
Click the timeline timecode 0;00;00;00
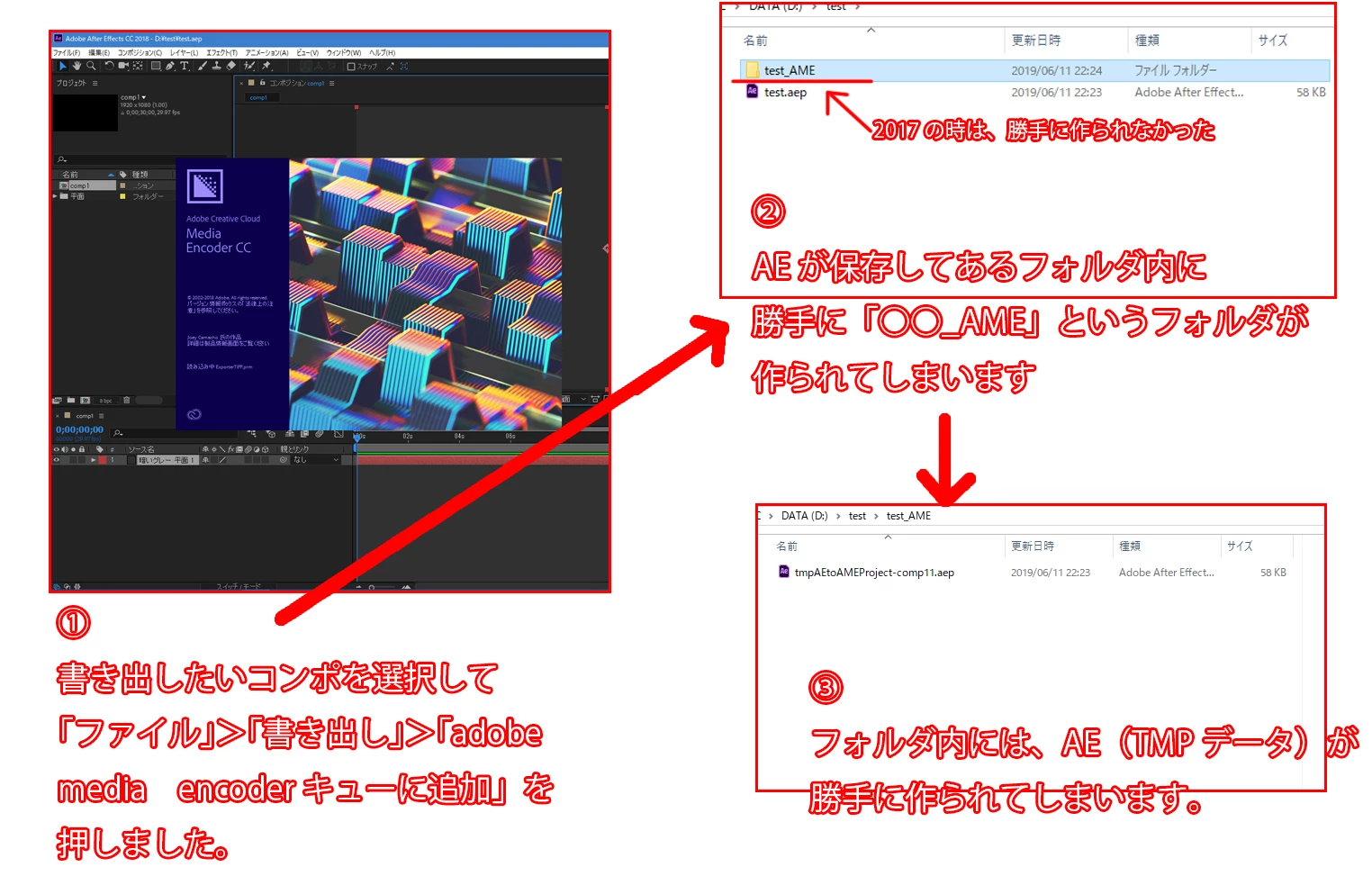pyautogui.click(x=79, y=429)
